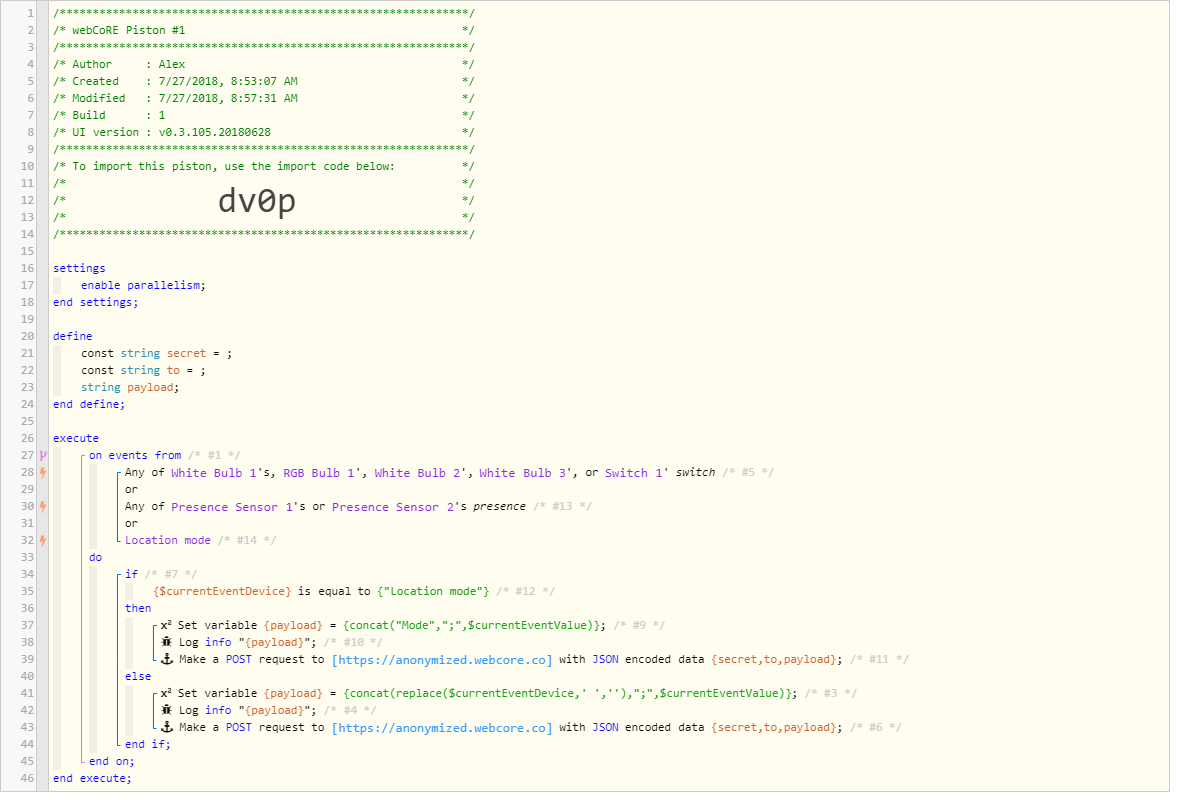Click the 'do' keyword on line 33
This screenshot has height=800, width=1178.
(x=95, y=557)
